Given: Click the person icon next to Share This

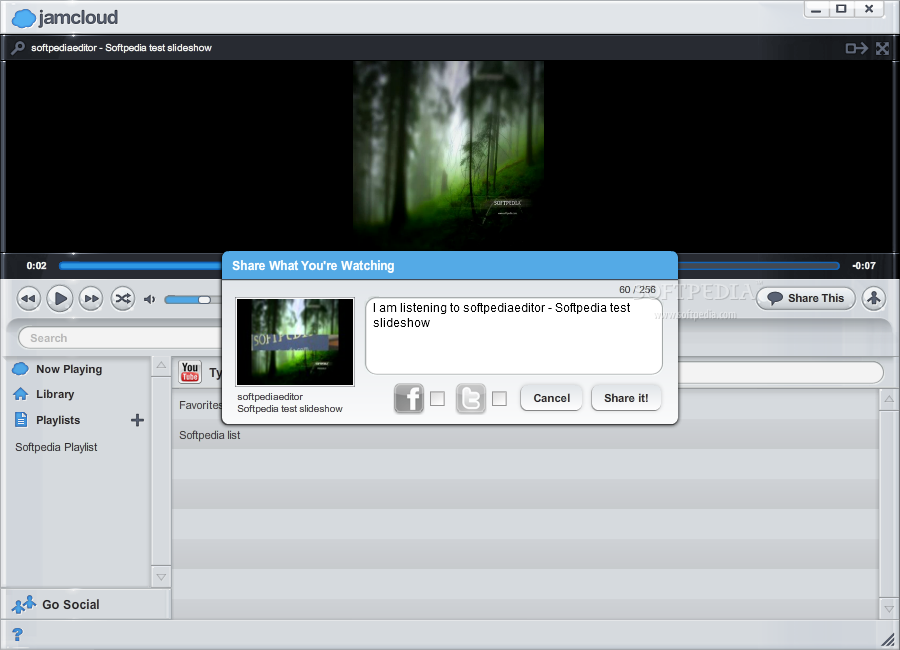Looking at the screenshot, I should [874, 298].
